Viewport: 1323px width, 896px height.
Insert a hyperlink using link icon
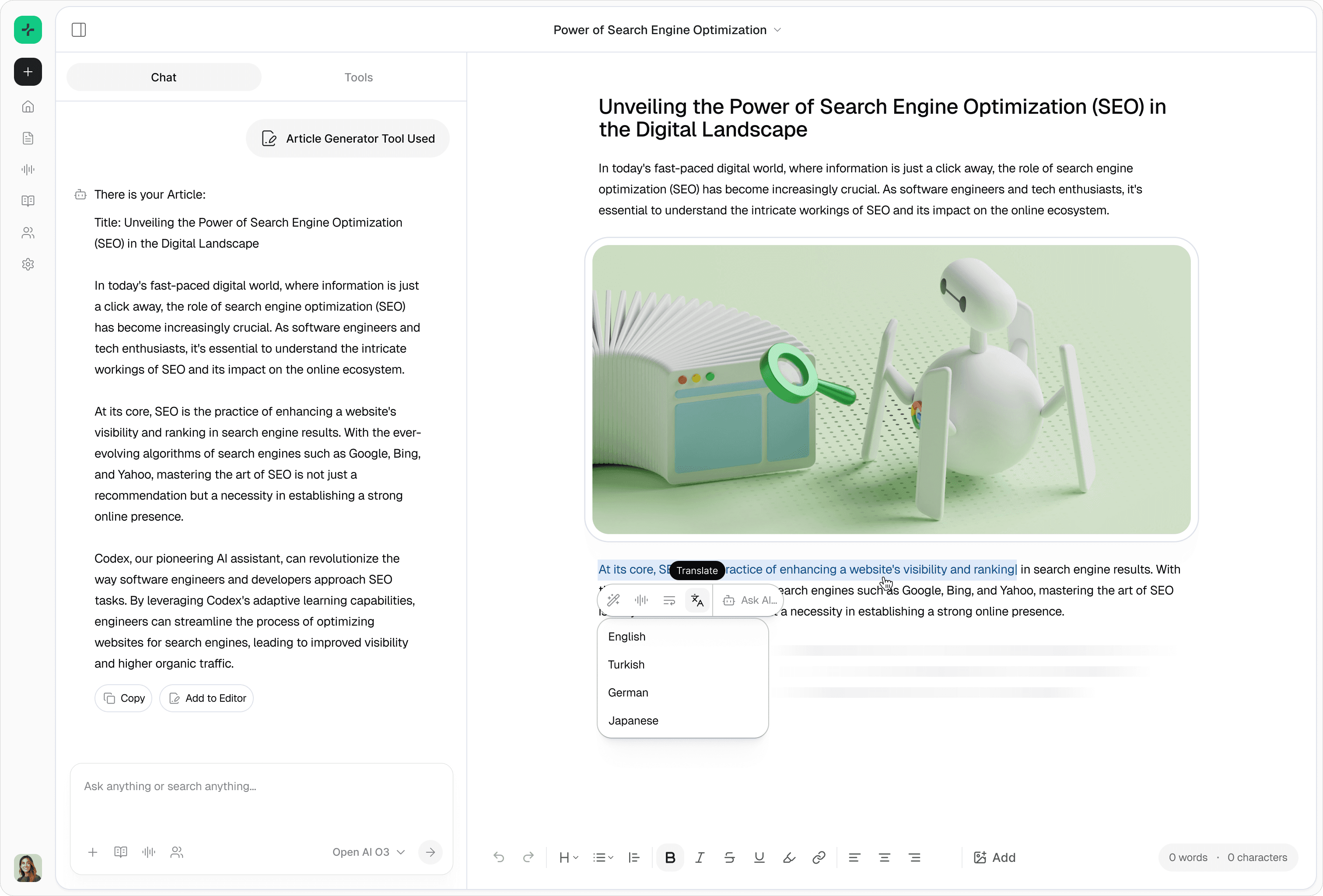click(819, 857)
